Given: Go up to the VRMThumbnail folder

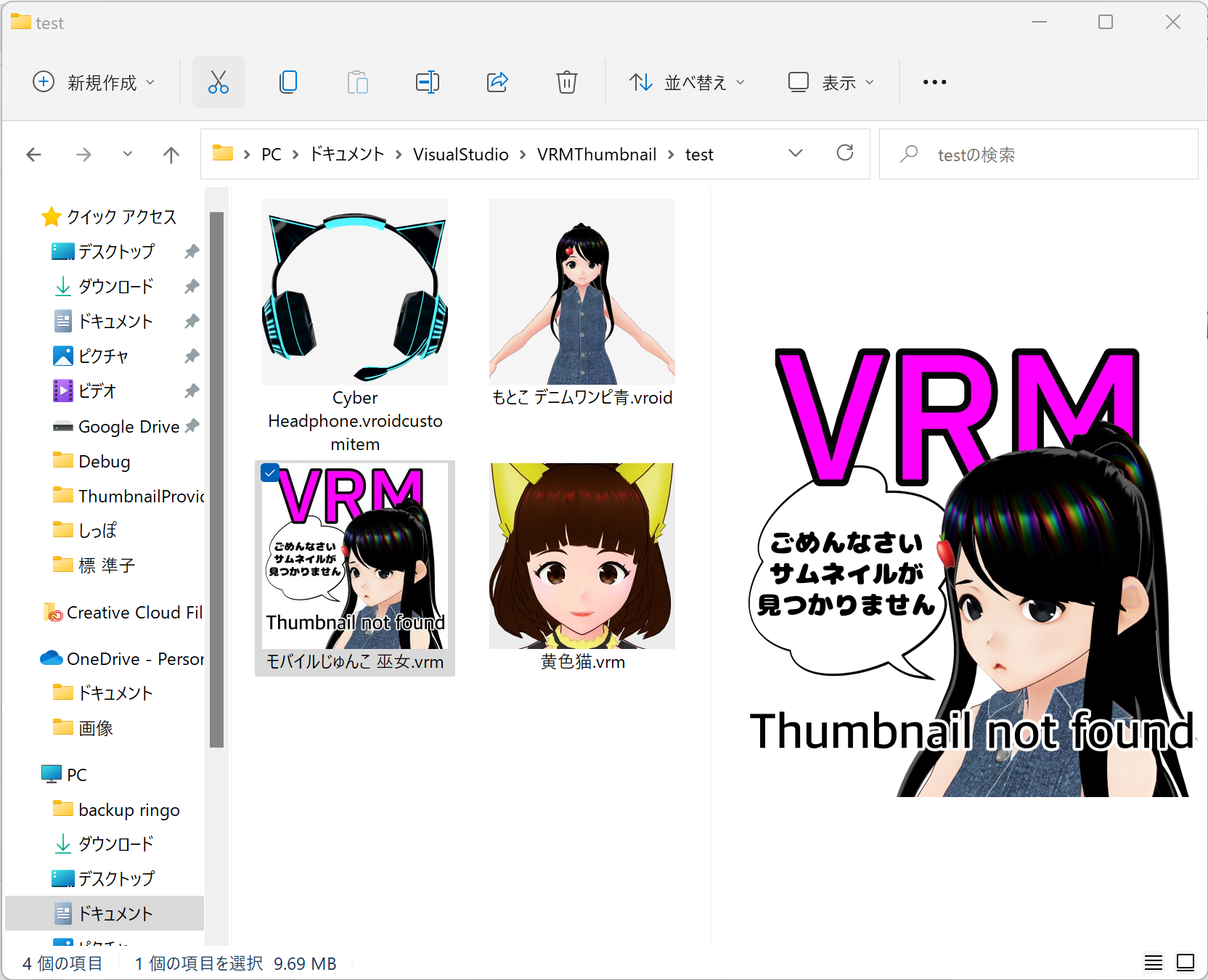Looking at the screenshot, I should pyautogui.click(x=171, y=154).
